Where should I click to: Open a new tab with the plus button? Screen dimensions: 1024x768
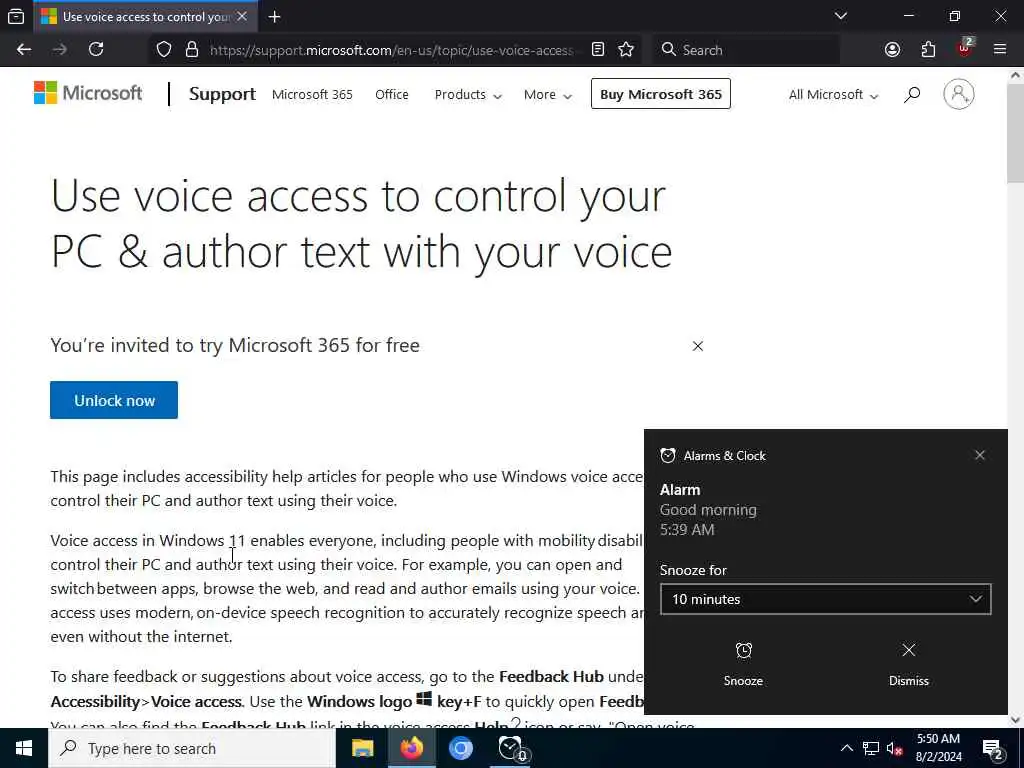274,17
